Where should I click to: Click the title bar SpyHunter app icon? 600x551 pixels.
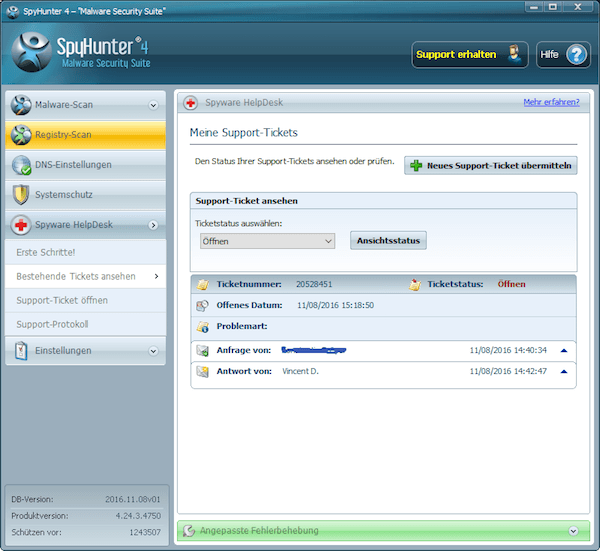(x=13, y=11)
